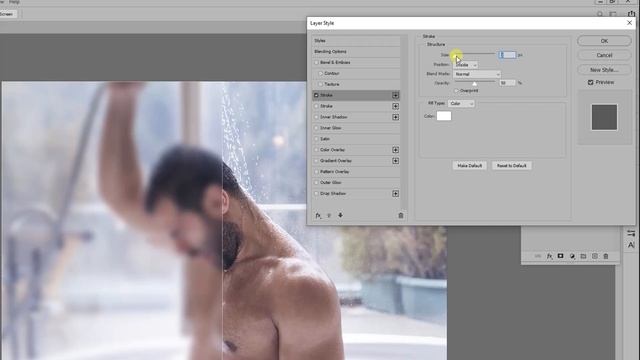
Task: Click the Cancel button
Action: (604, 55)
